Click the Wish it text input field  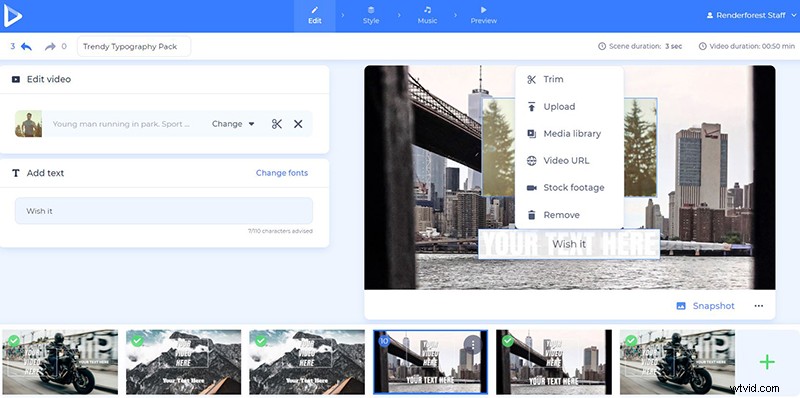pos(164,211)
